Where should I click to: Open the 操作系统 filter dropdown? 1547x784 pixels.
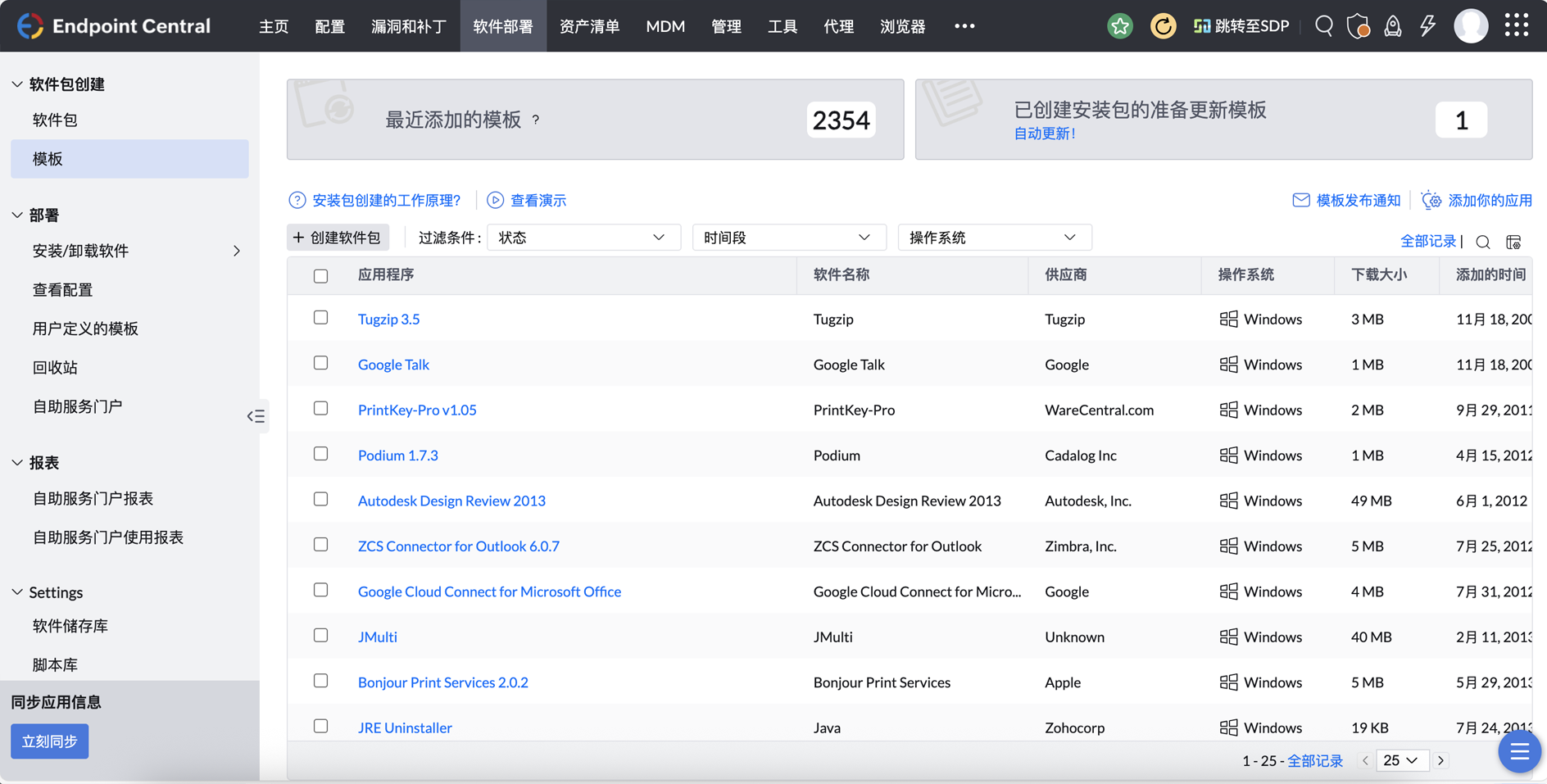click(x=994, y=238)
